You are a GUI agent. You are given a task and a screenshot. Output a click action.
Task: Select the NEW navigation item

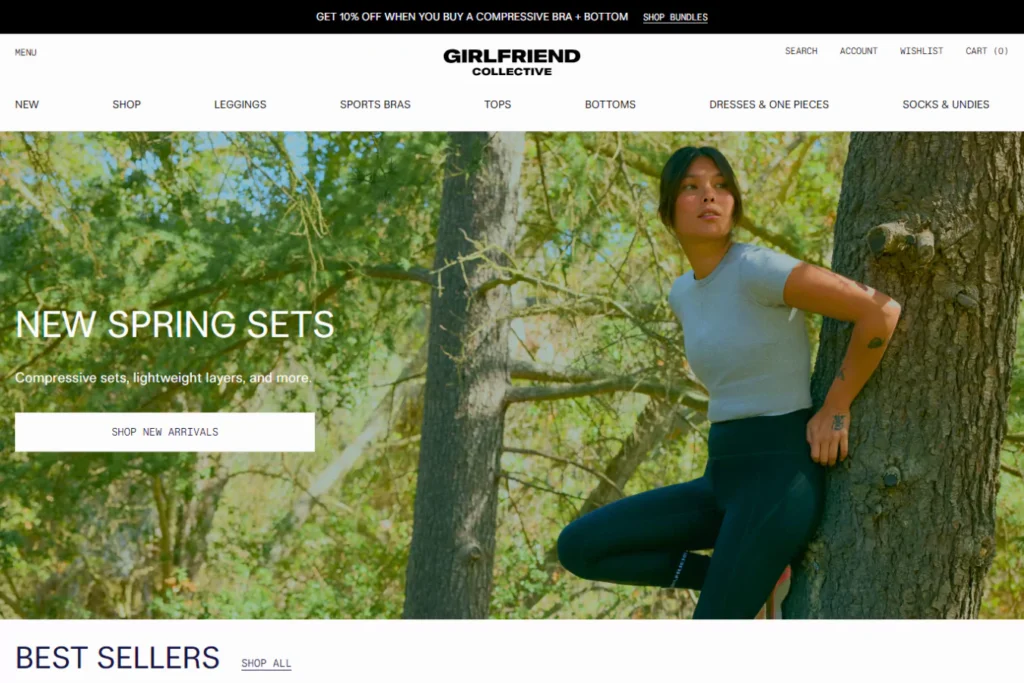27,104
